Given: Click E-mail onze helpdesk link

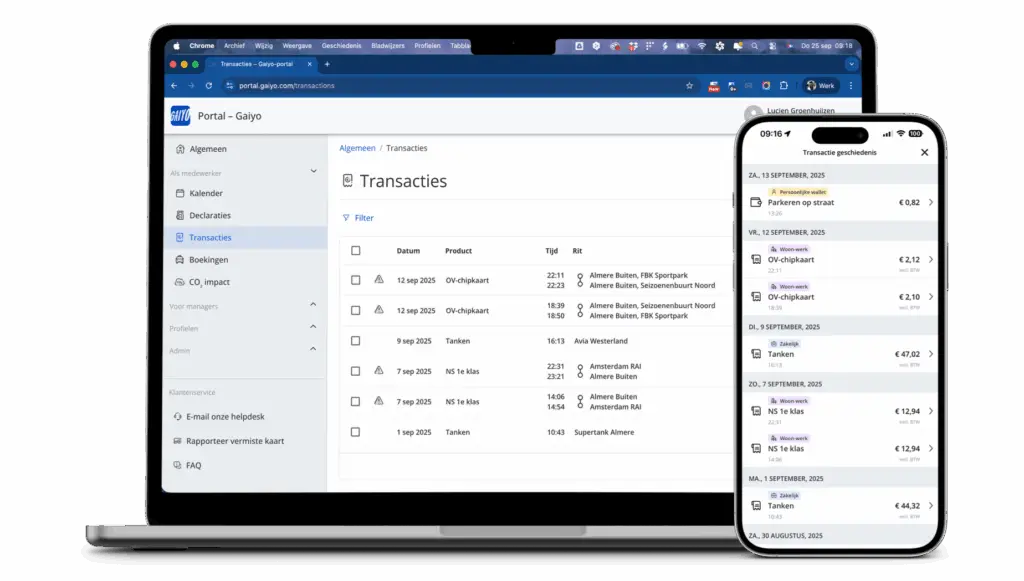Looking at the screenshot, I should click(x=219, y=416).
